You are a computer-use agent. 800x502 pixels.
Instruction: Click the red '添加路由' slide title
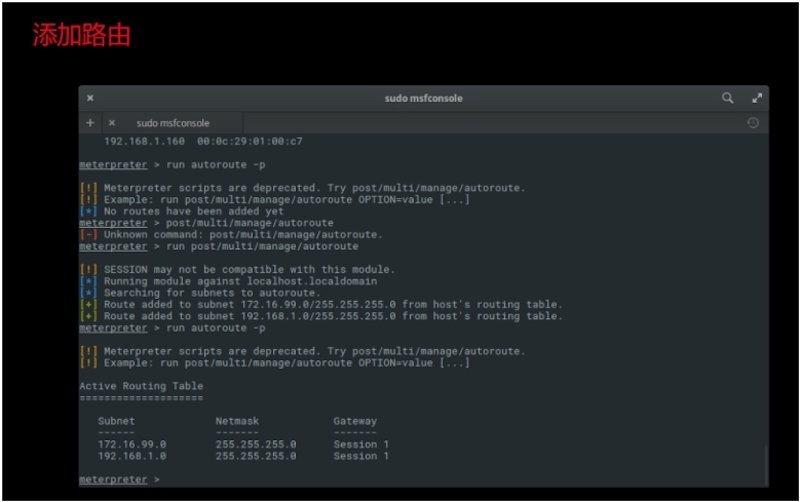point(81,36)
